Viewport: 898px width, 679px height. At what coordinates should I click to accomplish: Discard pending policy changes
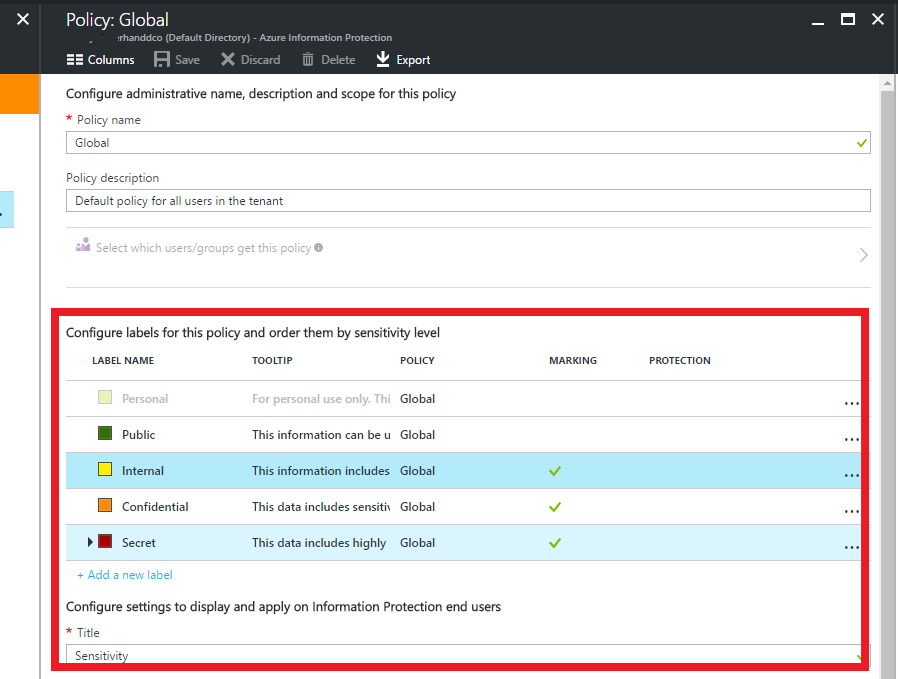[250, 59]
